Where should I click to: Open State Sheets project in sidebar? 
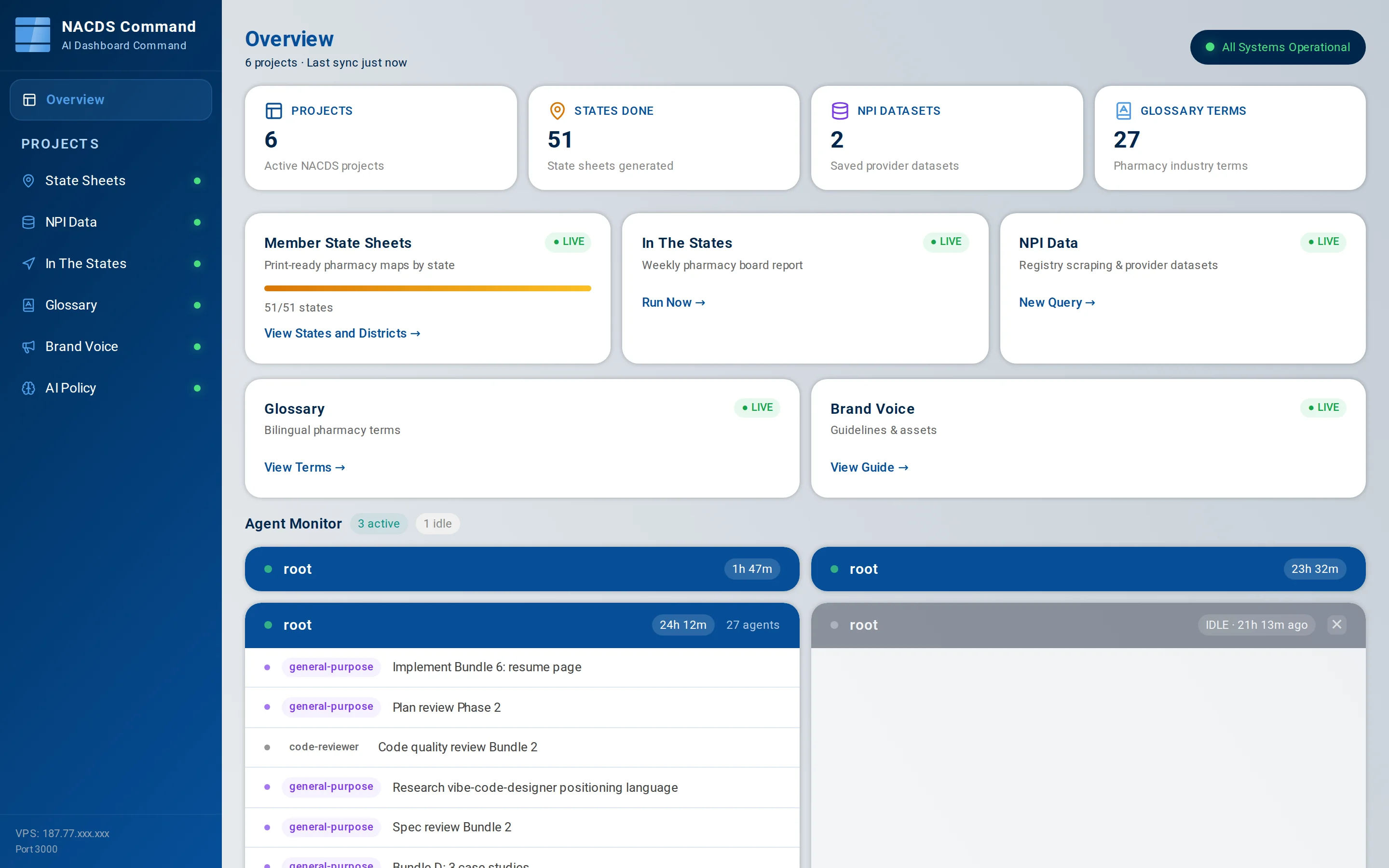111,181
